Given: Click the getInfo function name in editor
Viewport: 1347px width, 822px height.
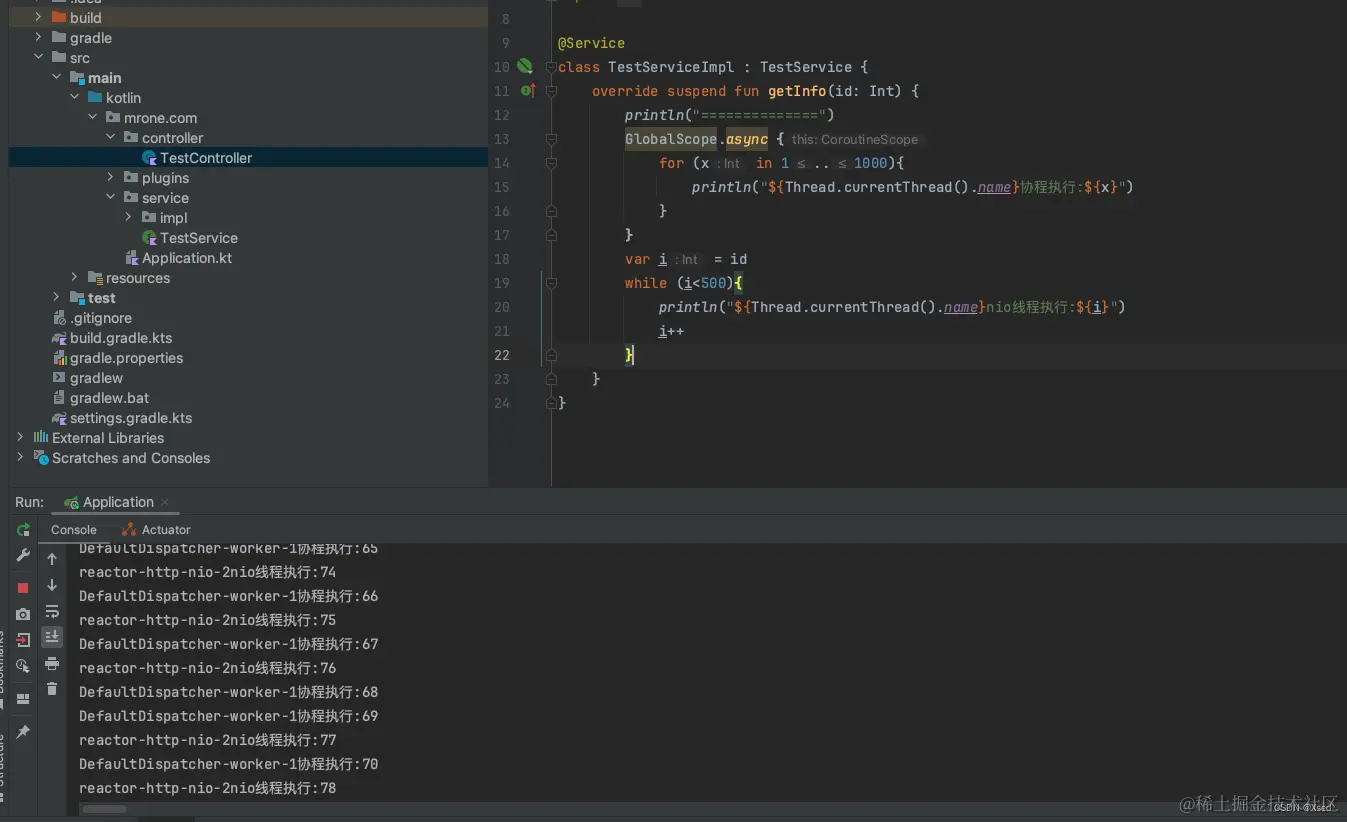Looking at the screenshot, I should pos(797,91).
